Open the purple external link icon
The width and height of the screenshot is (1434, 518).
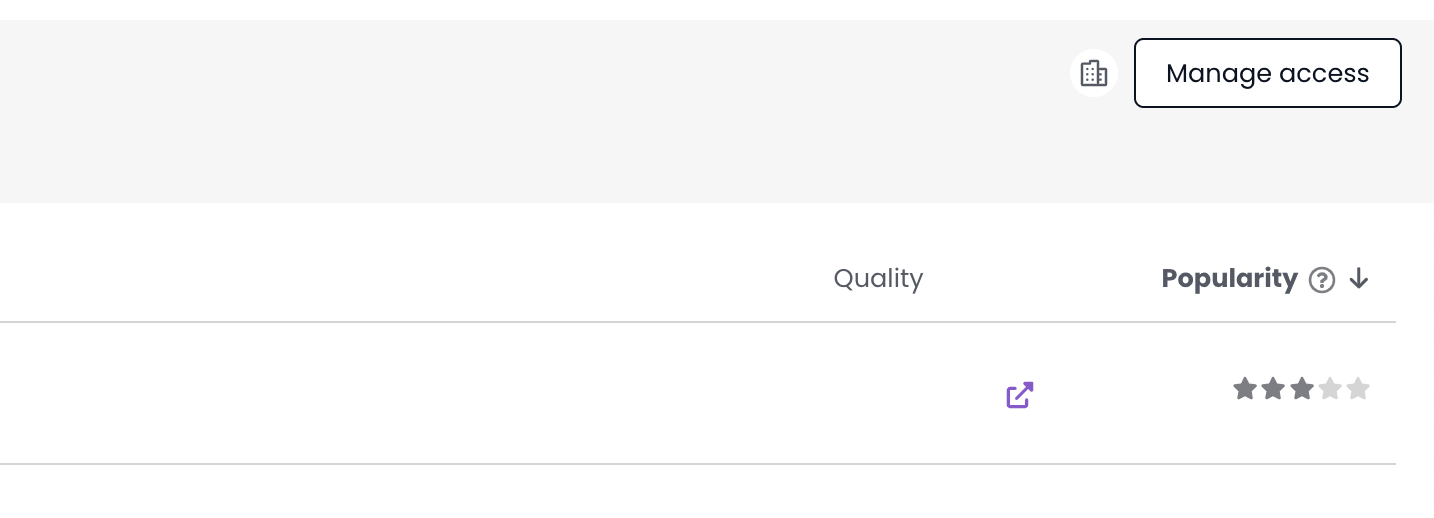(x=1019, y=395)
